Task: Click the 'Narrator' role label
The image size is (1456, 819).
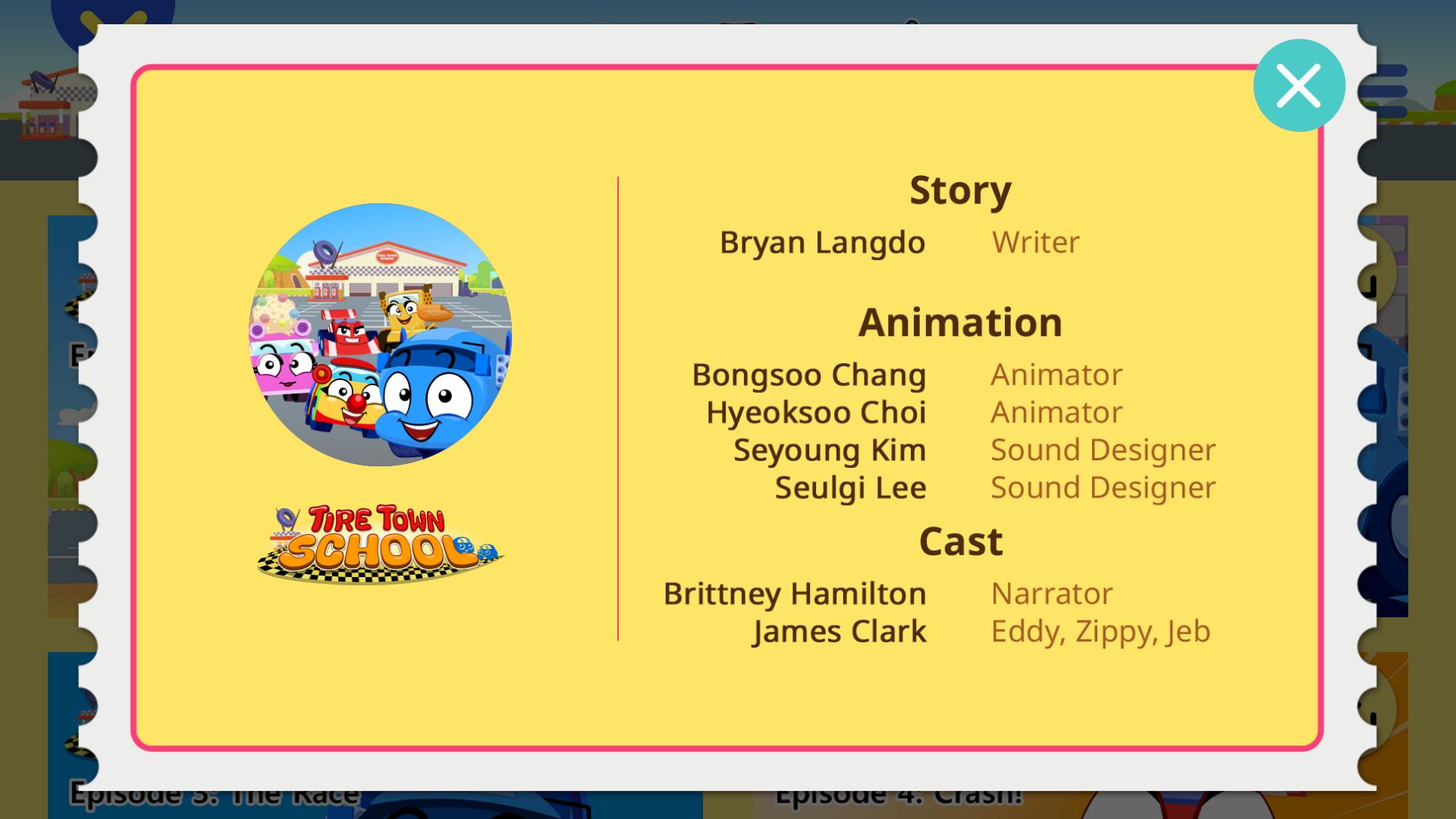Action: 1052,594
